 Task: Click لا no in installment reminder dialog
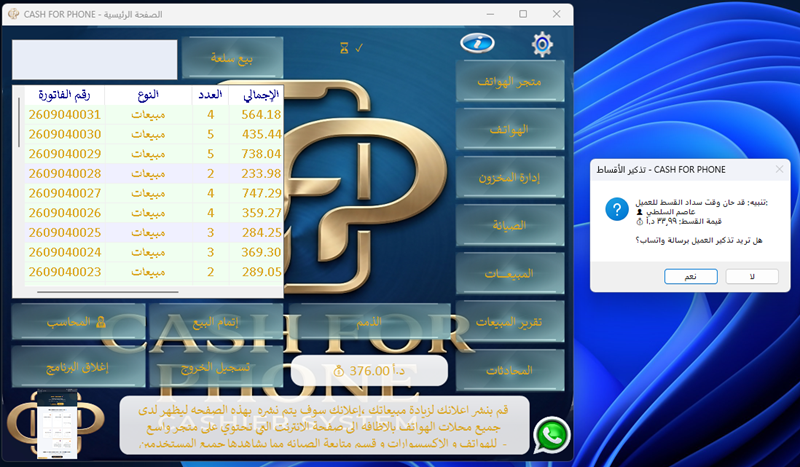tap(752, 276)
